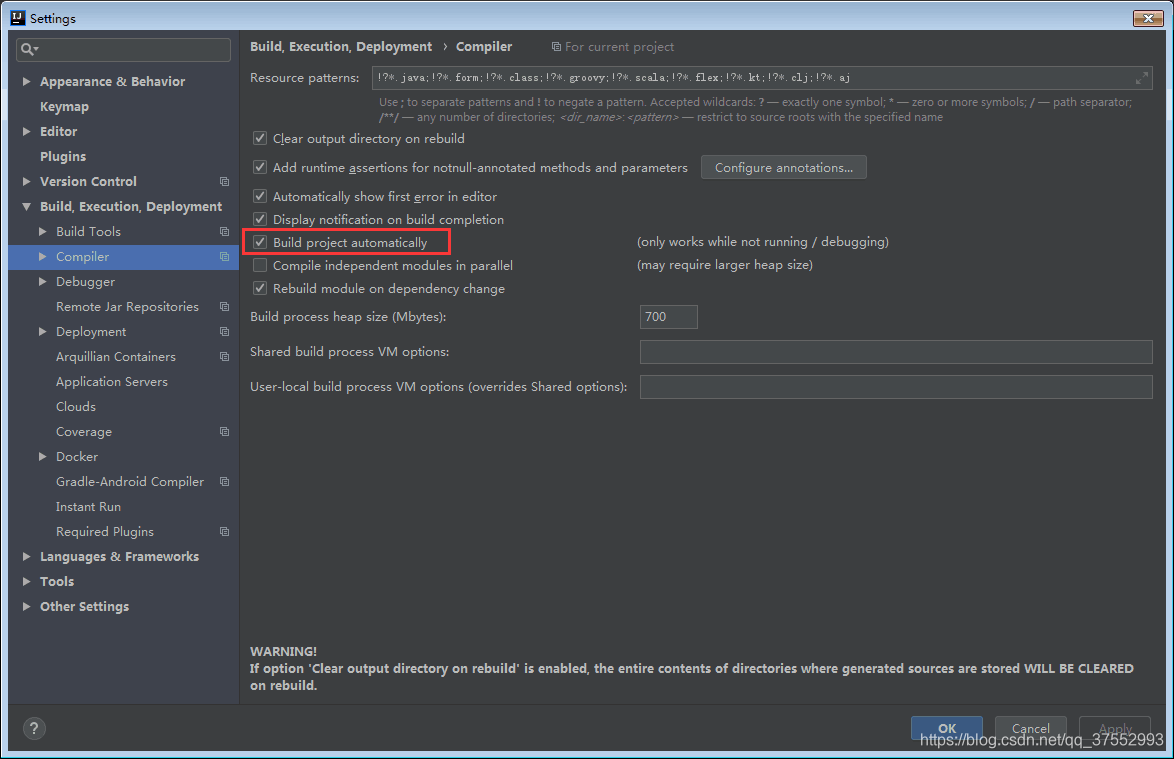Viewport: 1174px width, 759px height.
Task: Expand the Version Control arrow
Action: (26, 182)
